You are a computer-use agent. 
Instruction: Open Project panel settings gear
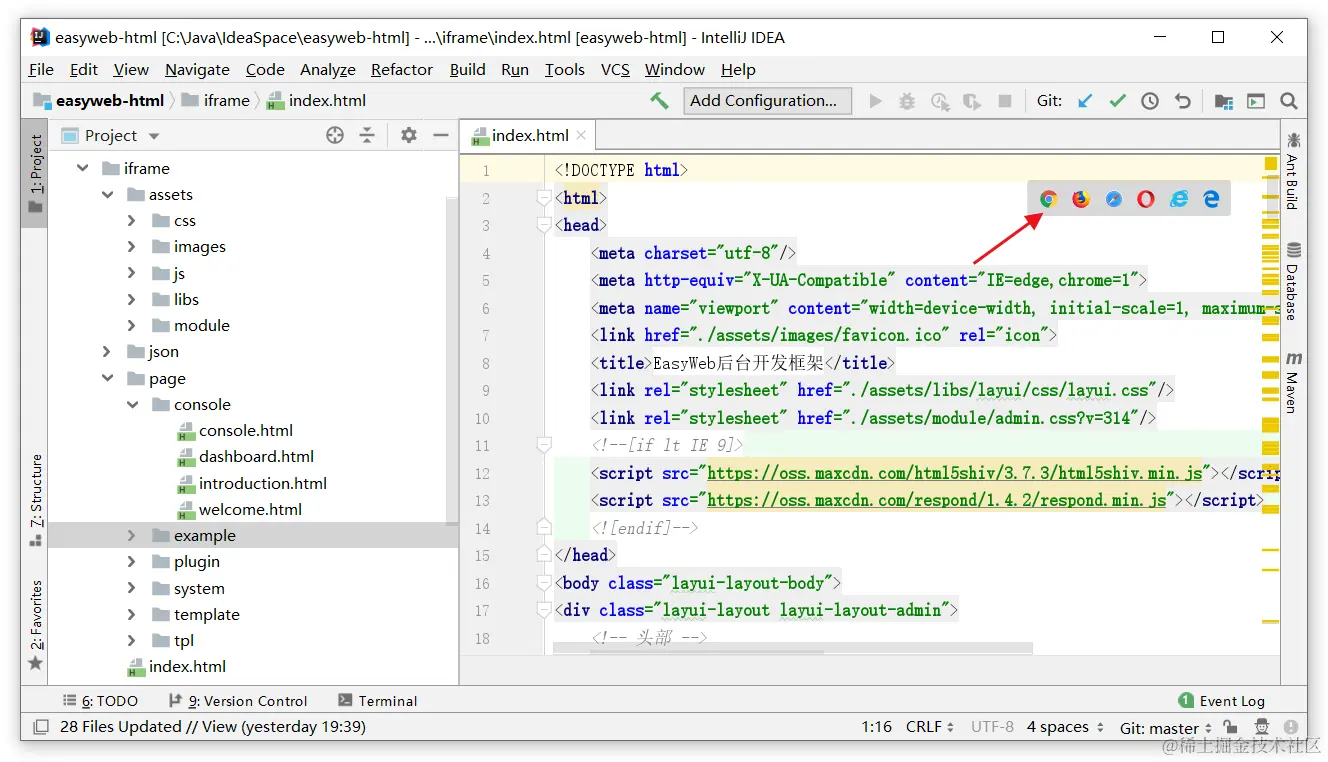coord(408,135)
